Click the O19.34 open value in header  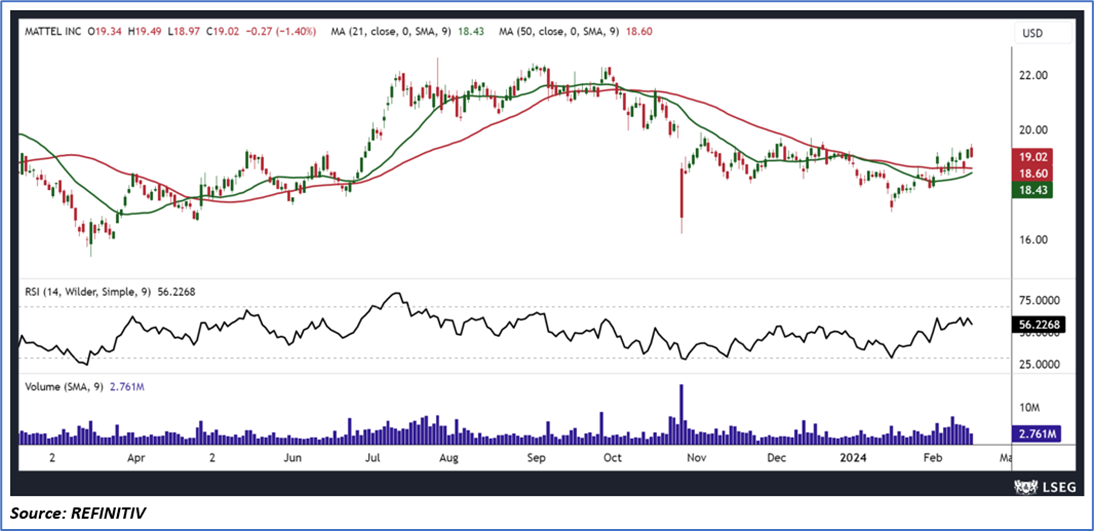pyautogui.click(x=106, y=31)
